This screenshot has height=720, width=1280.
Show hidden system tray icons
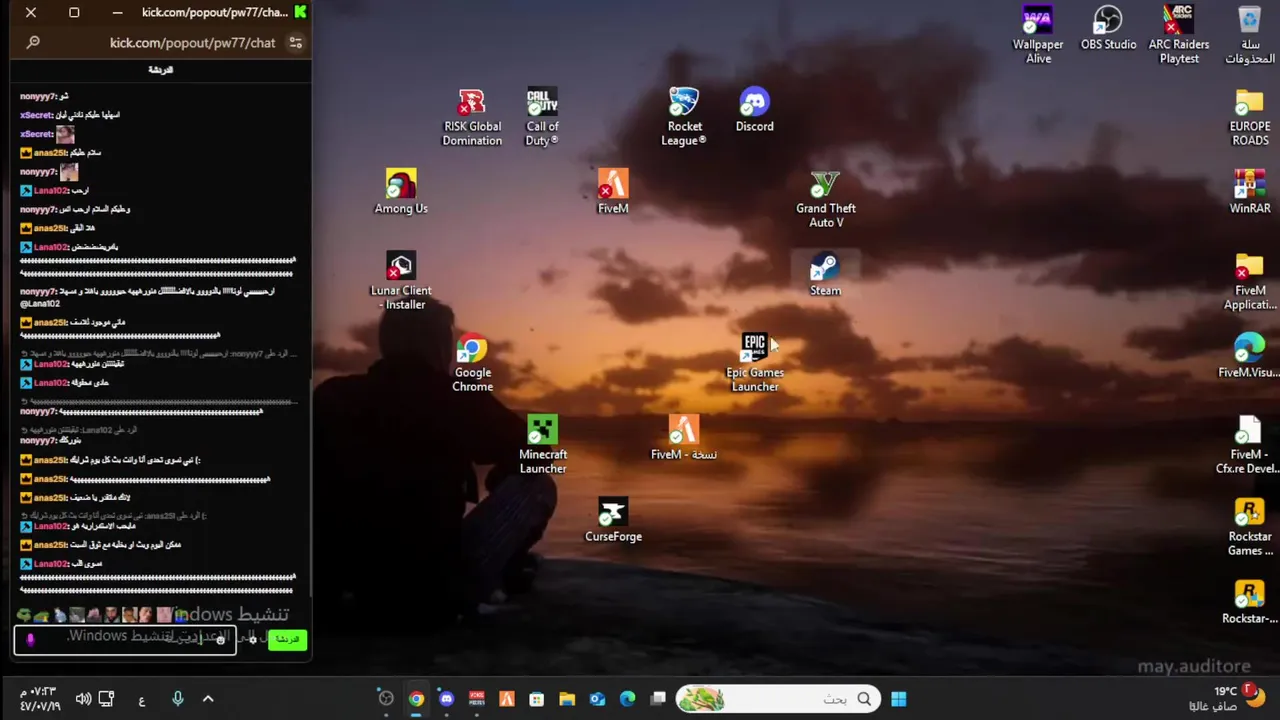pos(208,699)
